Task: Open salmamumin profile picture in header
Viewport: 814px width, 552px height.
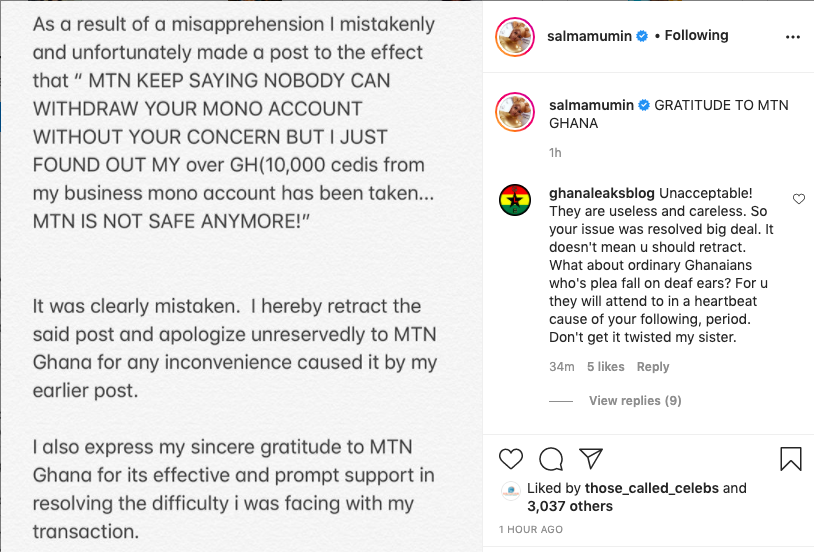Action: pos(516,37)
